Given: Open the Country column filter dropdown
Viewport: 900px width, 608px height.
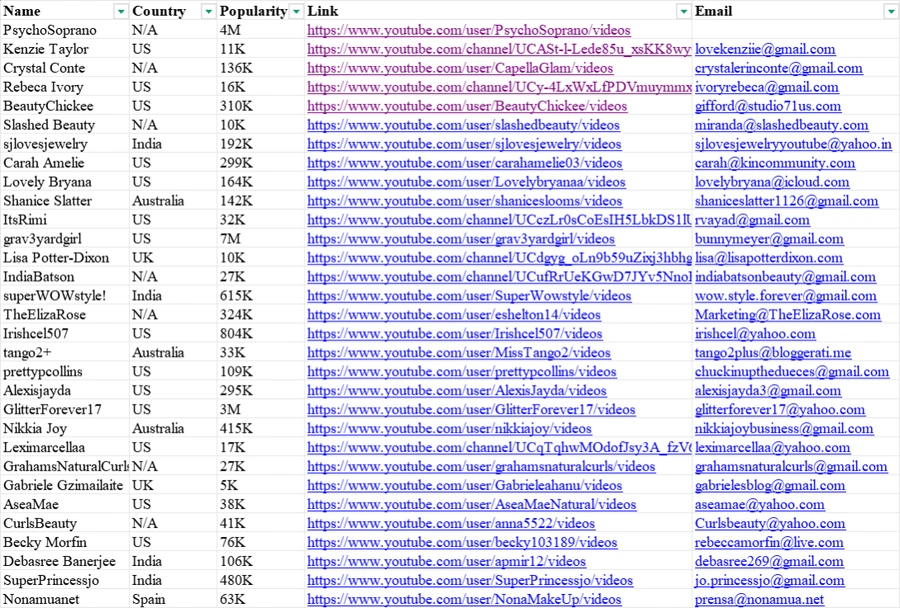Looking at the screenshot, I should coord(208,11).
